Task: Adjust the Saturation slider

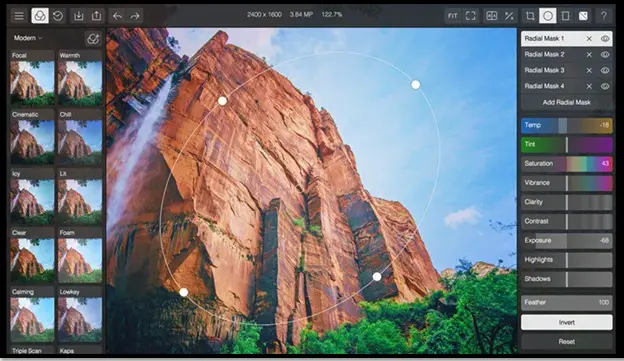Action: tap(567, 164)
